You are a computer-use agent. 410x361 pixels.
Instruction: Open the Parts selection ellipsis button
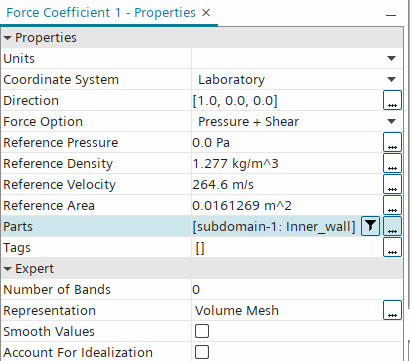tap(392, 226)
